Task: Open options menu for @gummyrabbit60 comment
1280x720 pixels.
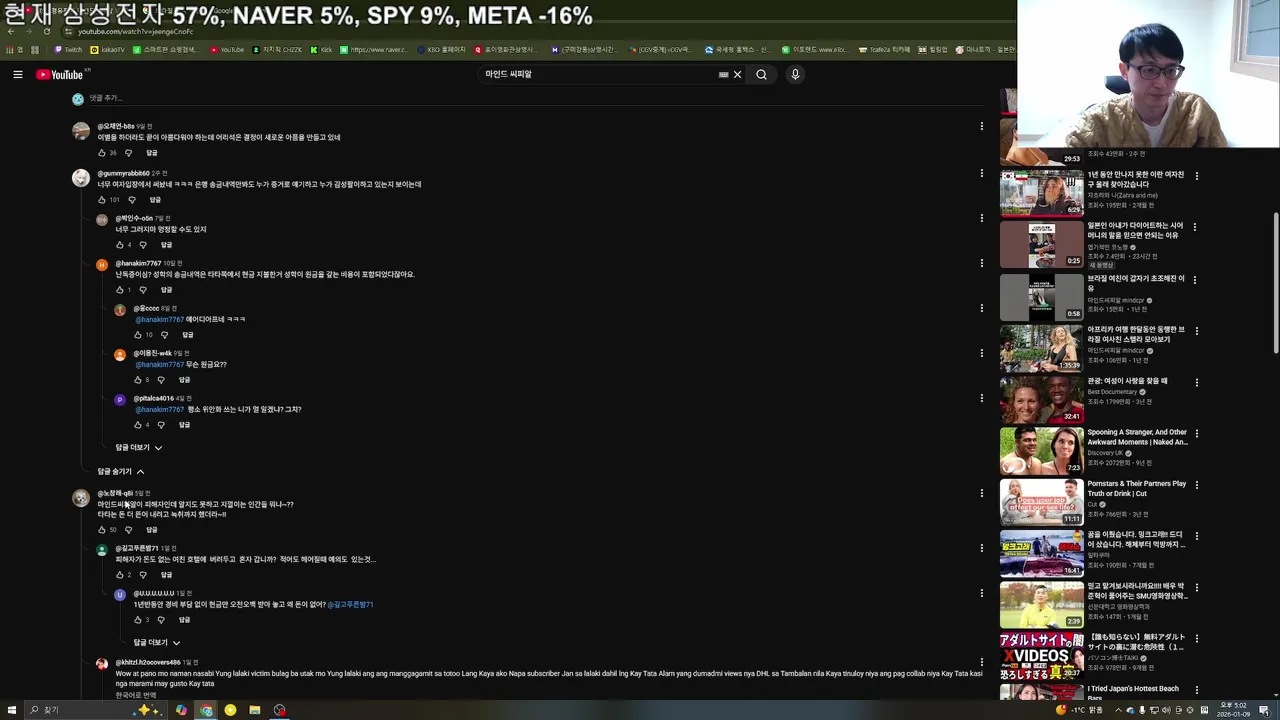Action: click(x=981, y=173)
